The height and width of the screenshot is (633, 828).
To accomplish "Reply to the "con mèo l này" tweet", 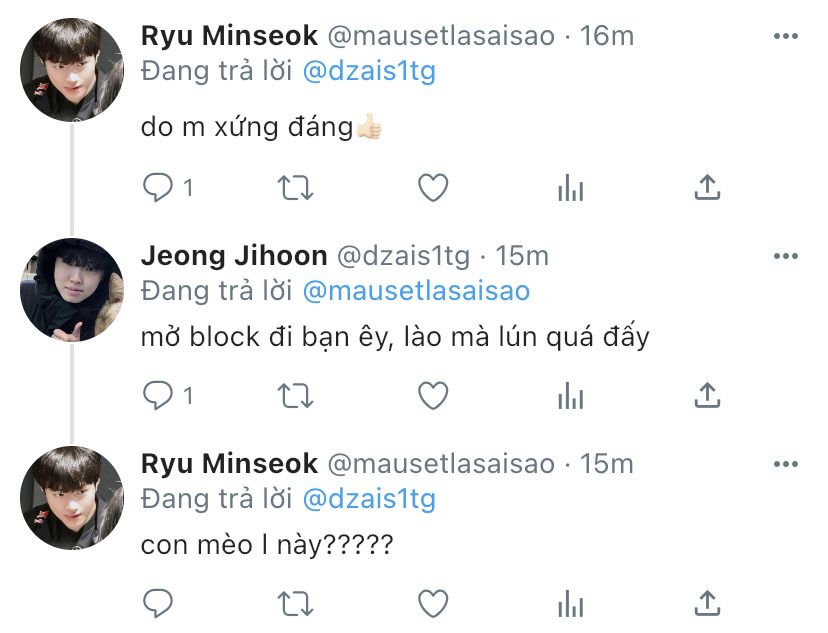I will [x=158, y=603].
